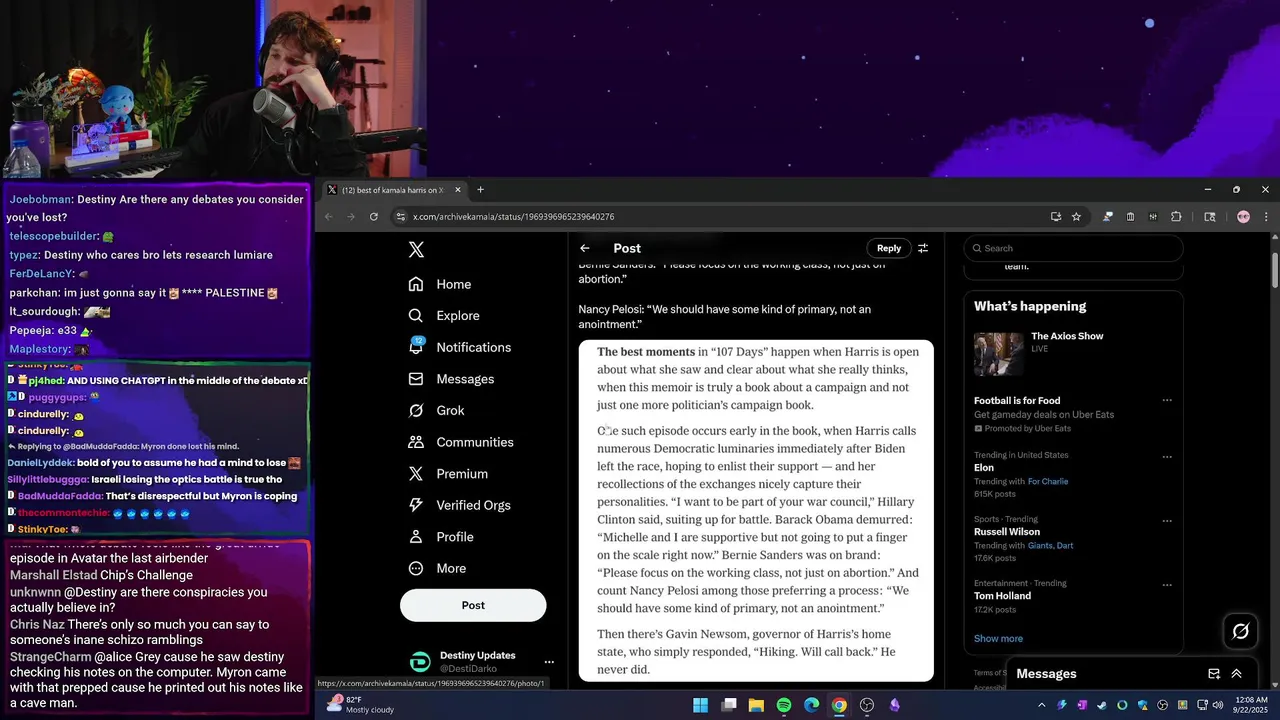Expand the Messages drawer chevrons

1236,674
